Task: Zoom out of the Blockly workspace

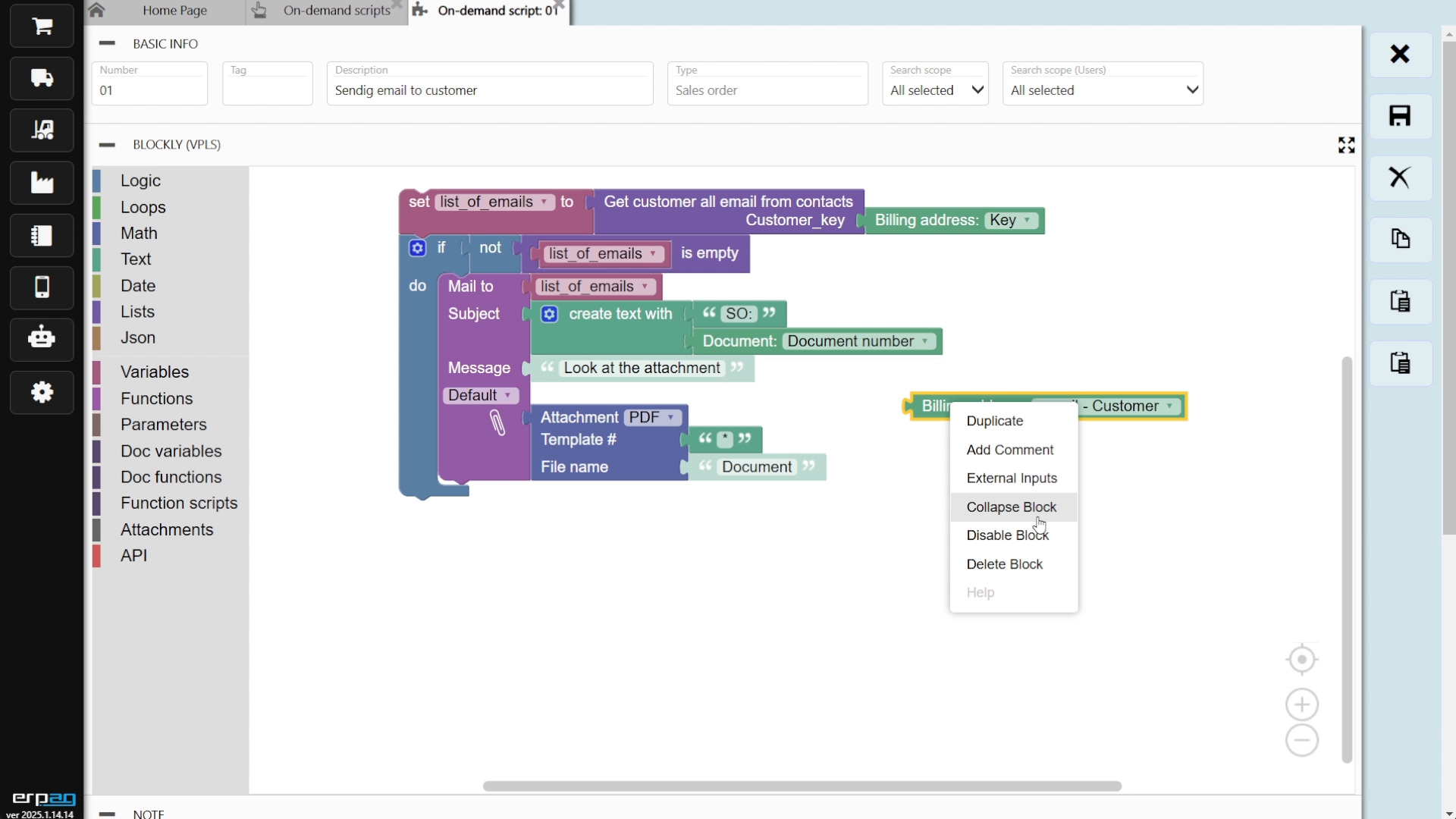Action: pyautogui.click(x=1301, y=740)
